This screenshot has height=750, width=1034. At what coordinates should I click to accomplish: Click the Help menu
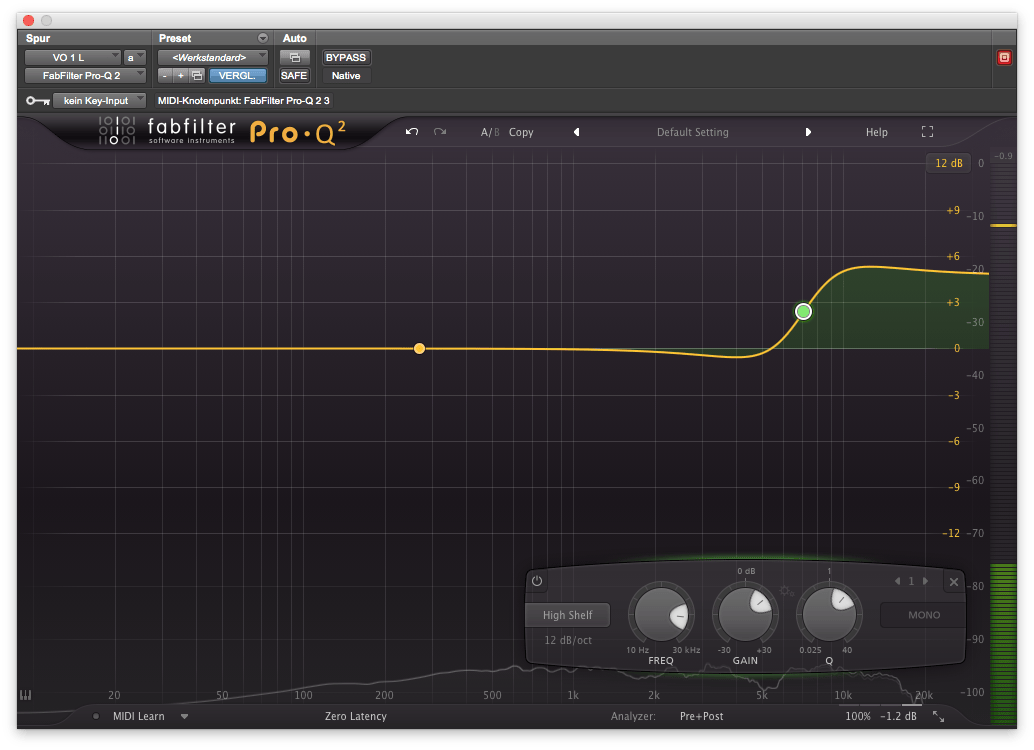point(876,133)
